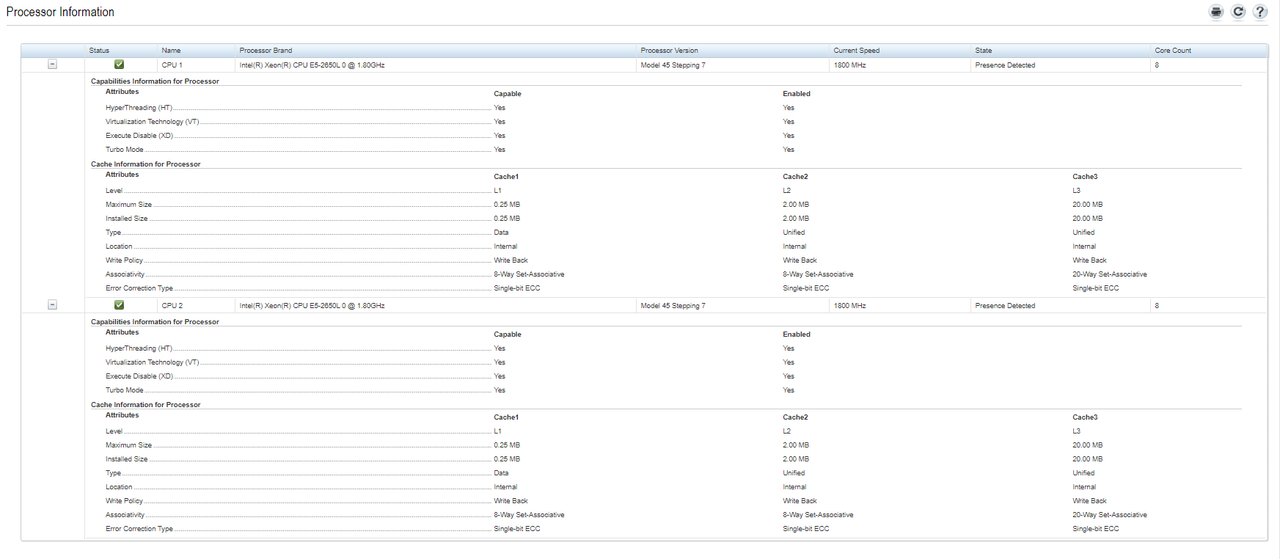This screenshot has width=1280, height=559.
Task: Click CPU 2 Virtualization Technology (VT) label
Action: (x=152, y=362)
